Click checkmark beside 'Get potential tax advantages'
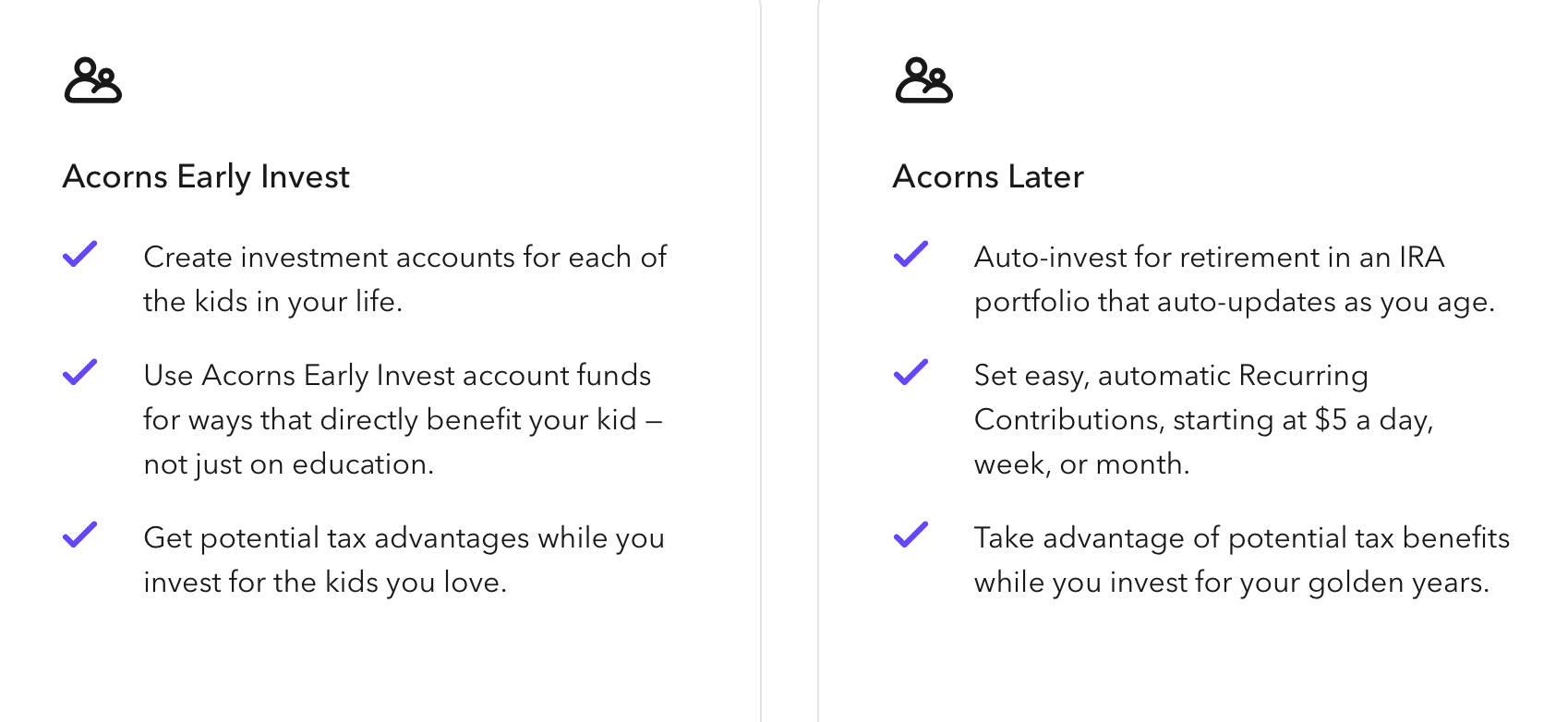1568x722 pixels. pos(80,535)
